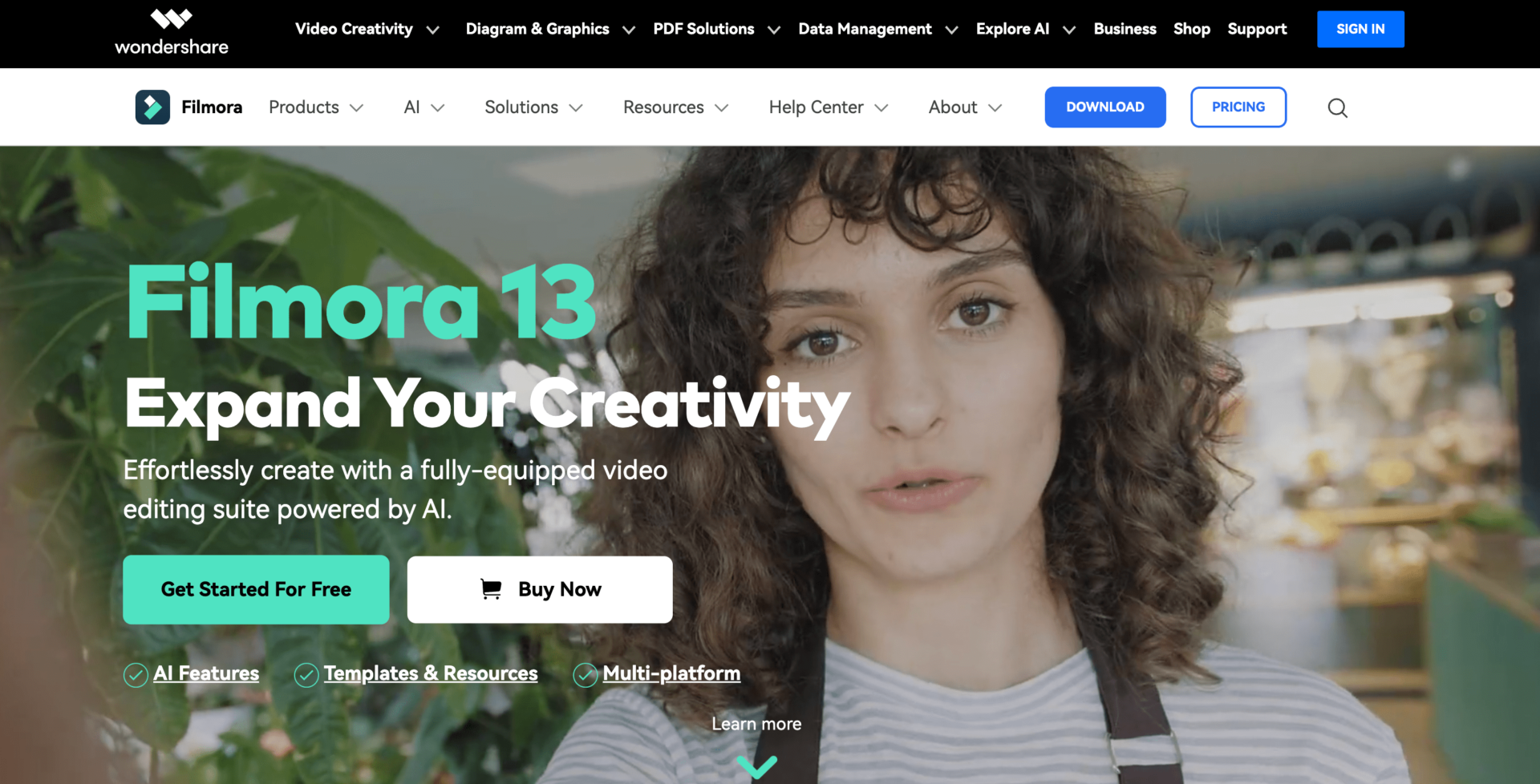Screen dimensions: 1540x784
Task: Open search using the magnifier icon
Action: pyautogui.click(x=1337, y=107)
